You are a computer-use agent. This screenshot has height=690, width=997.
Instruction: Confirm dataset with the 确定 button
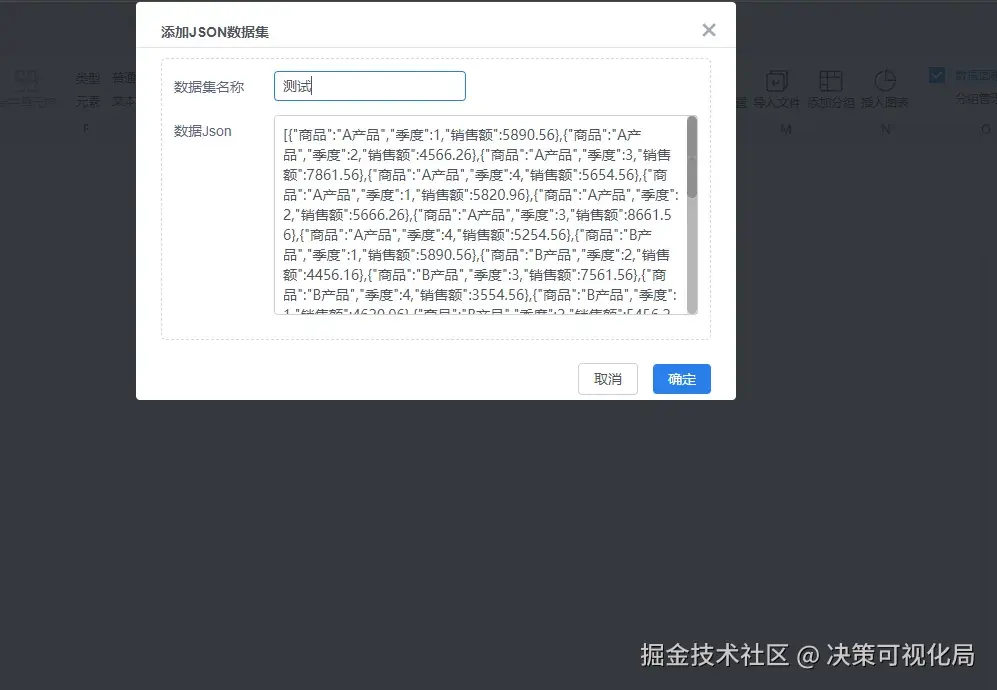pos(681,379)
